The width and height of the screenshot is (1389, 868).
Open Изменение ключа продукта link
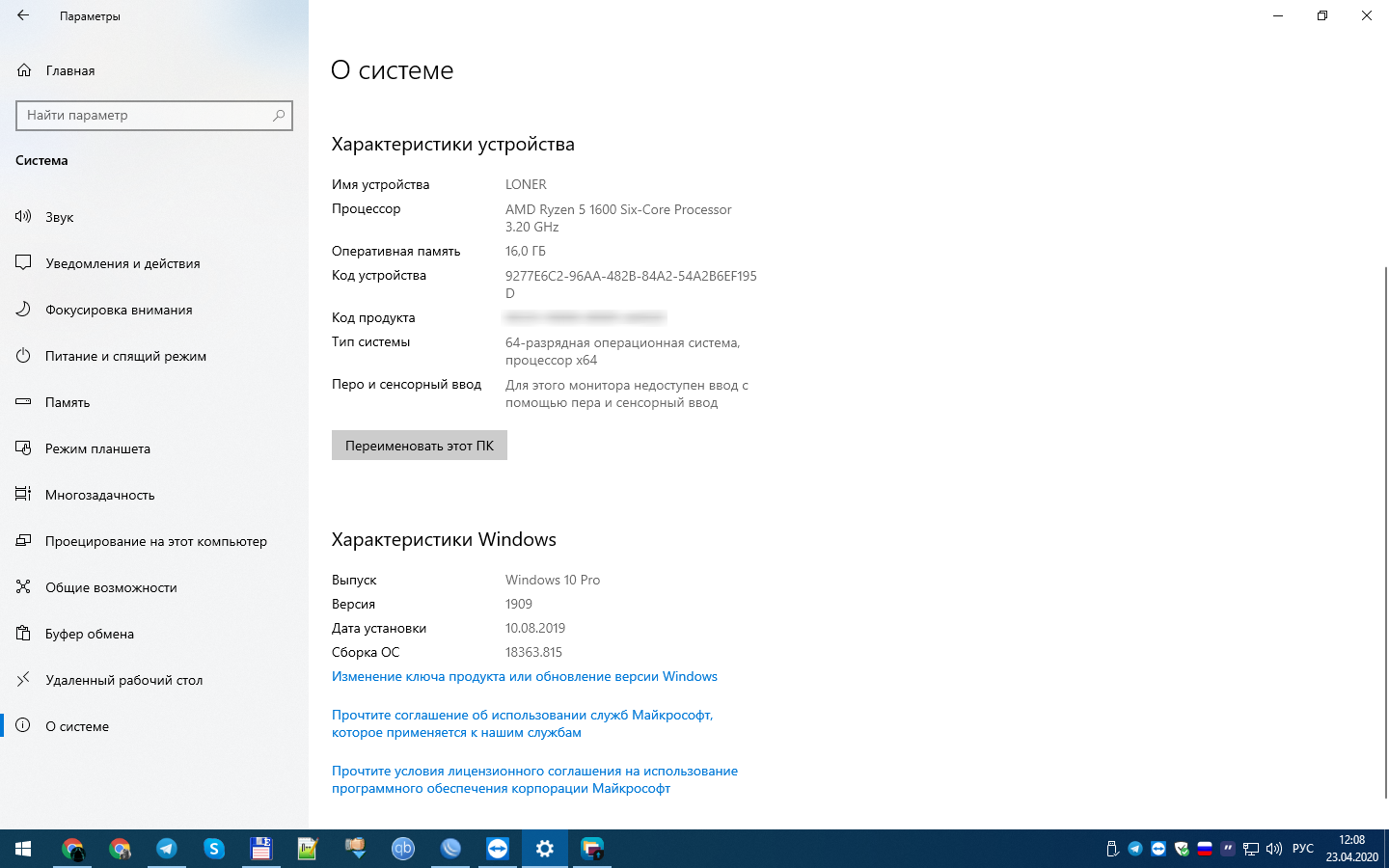[525, 676]
